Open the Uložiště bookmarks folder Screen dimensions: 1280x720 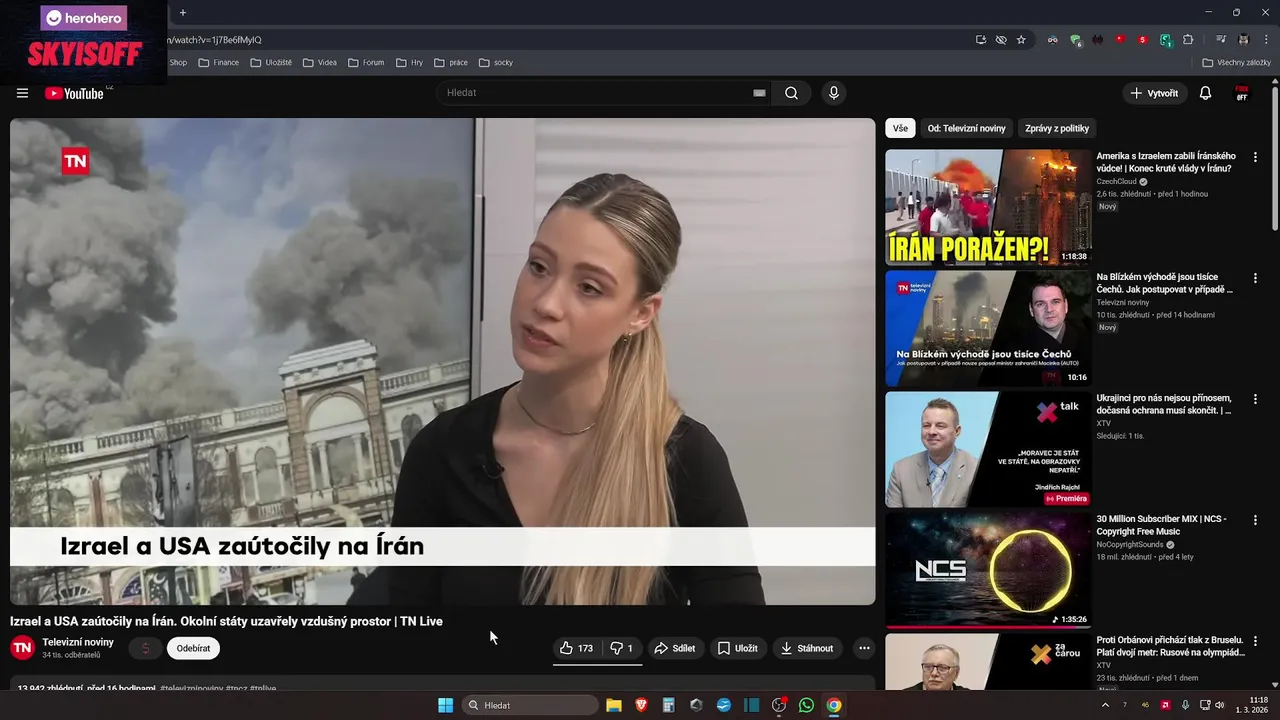271,62
